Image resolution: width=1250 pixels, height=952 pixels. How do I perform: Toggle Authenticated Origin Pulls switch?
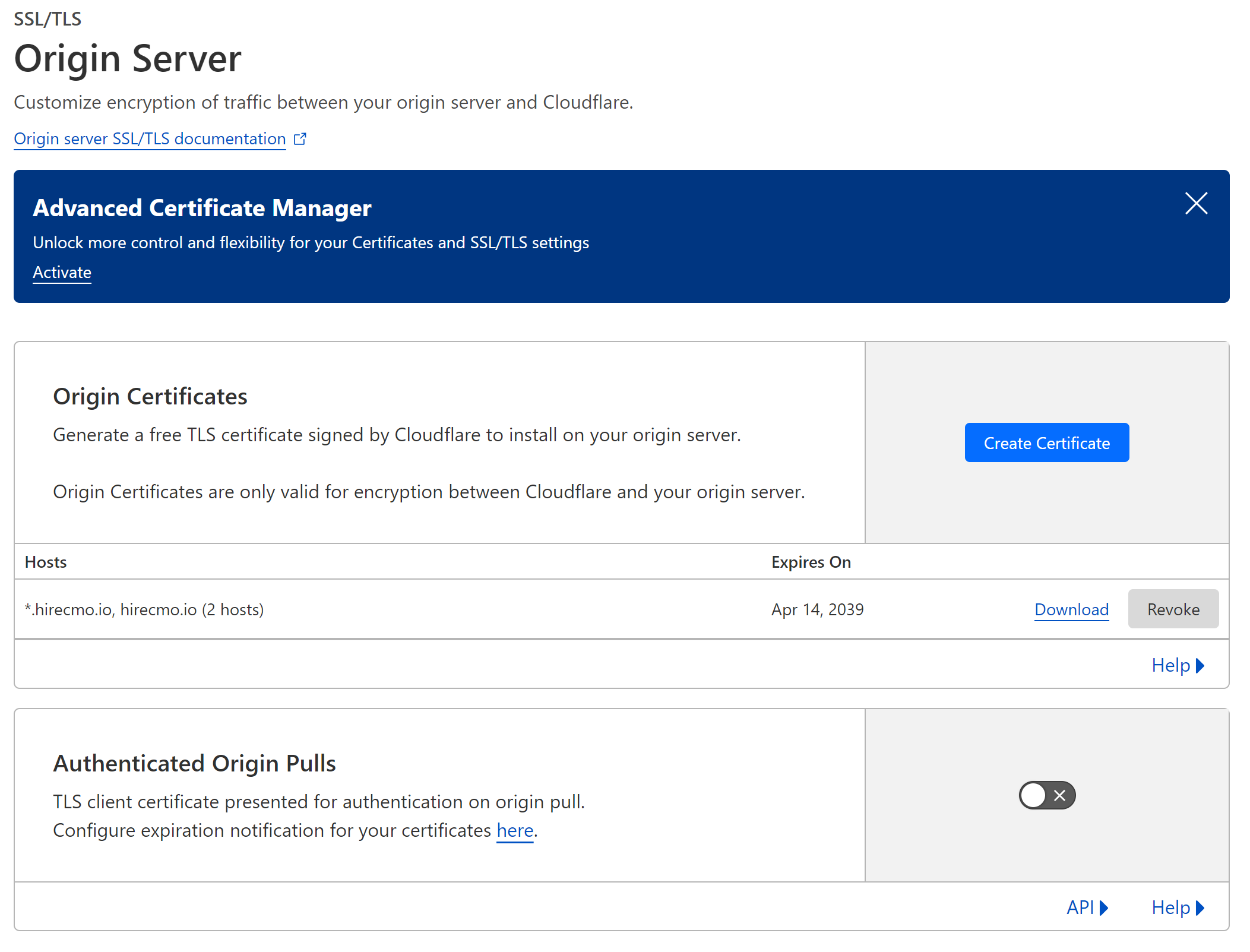(1047, 795)
